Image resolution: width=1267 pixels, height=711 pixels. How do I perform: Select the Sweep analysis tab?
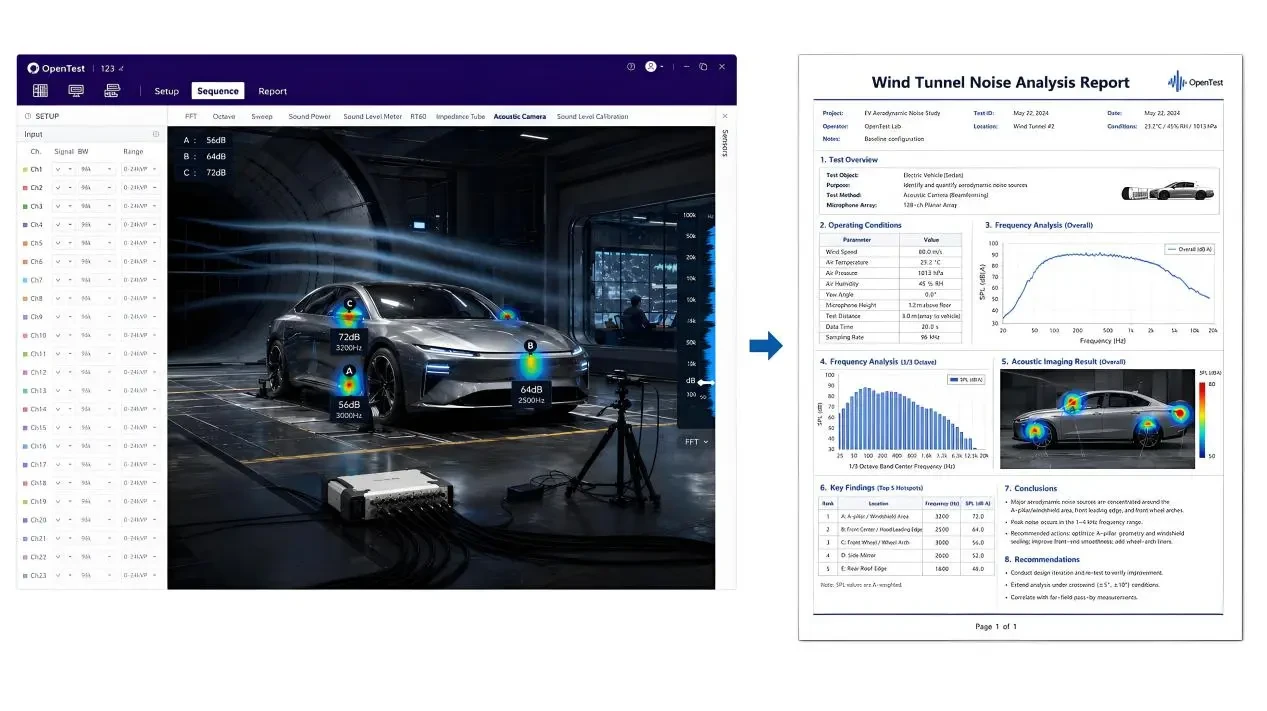click(x=262, y=117)
